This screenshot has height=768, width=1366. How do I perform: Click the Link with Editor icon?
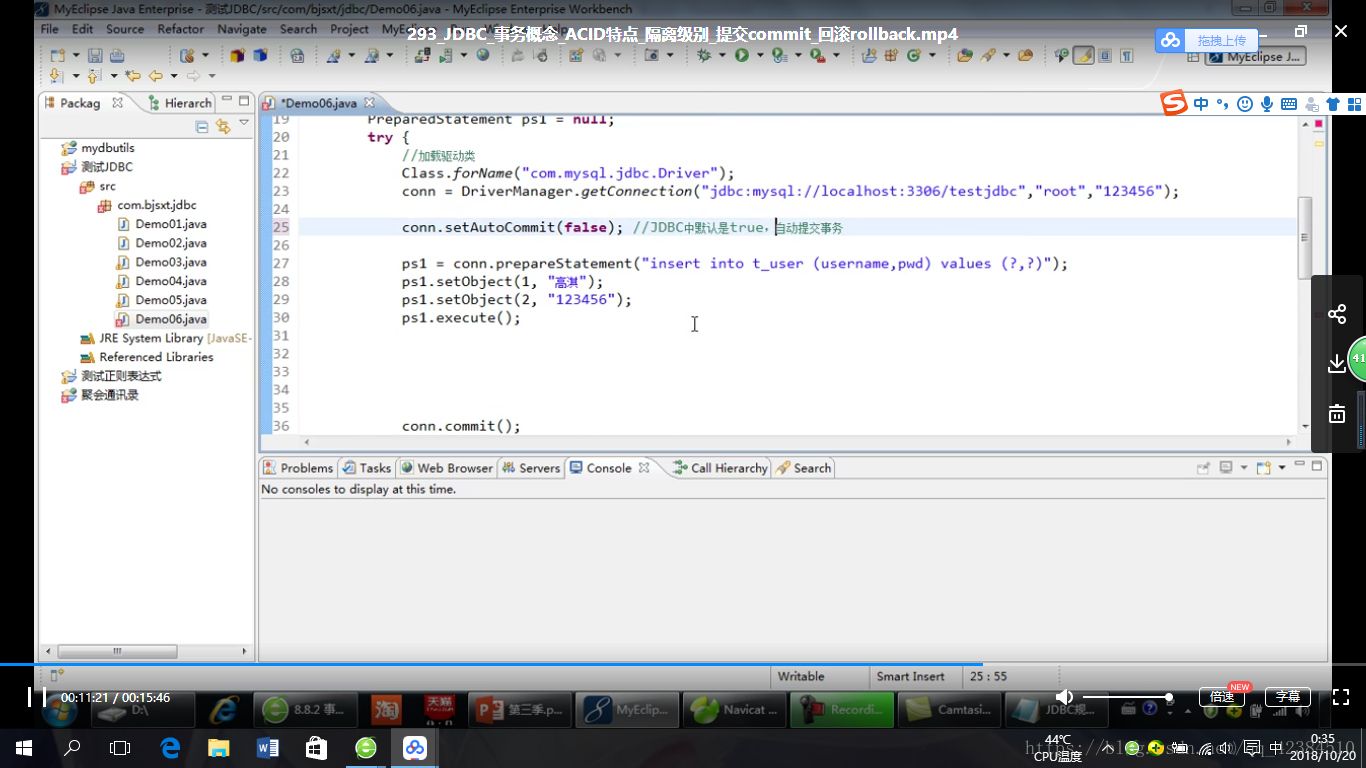point(223,127)
